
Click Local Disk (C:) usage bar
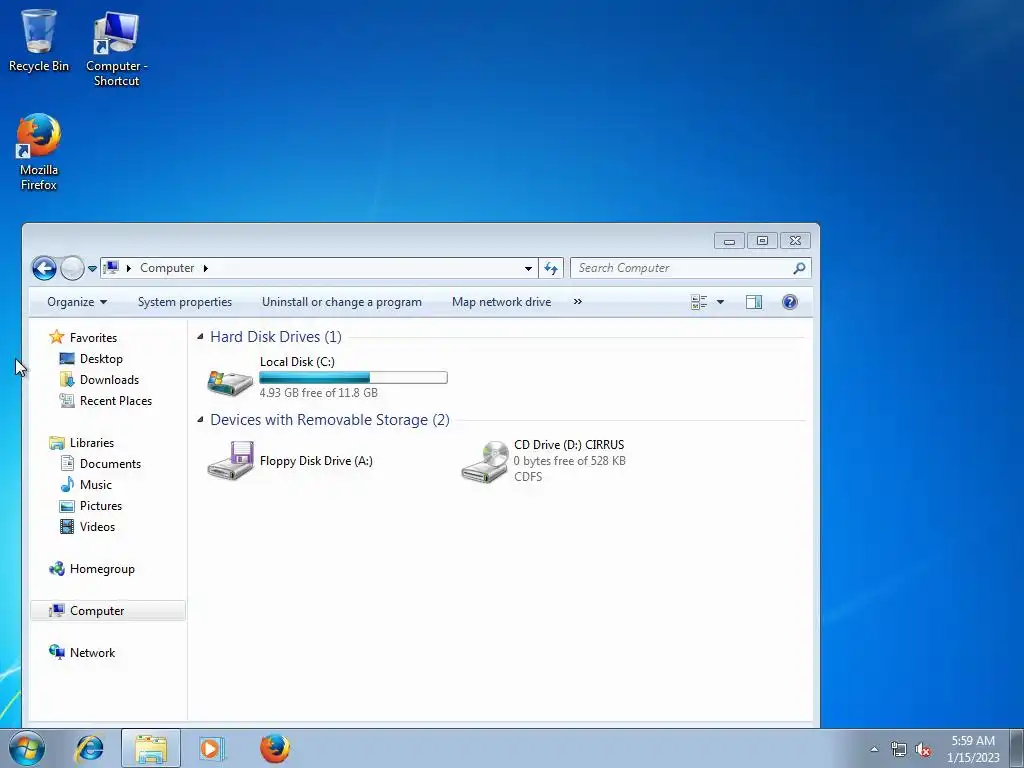353,377
